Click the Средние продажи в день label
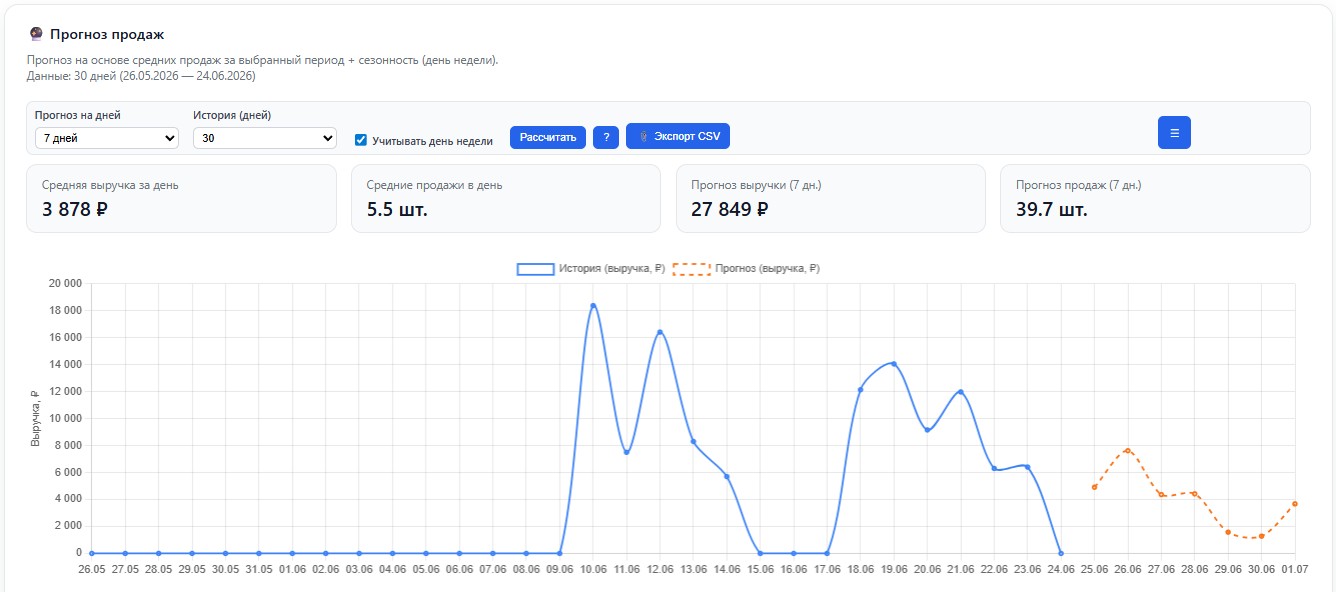The image size is (1336, 592). (x=434, y=185)
